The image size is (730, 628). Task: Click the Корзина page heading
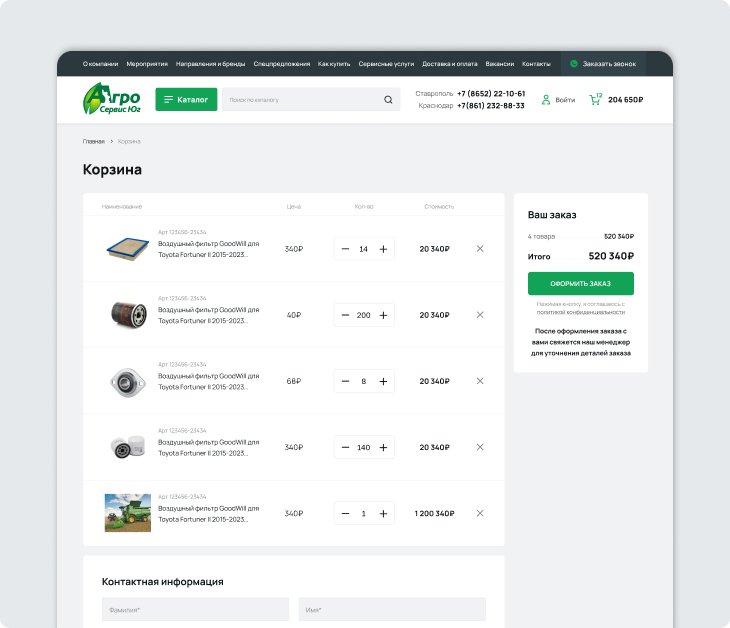tap(112, 169)
